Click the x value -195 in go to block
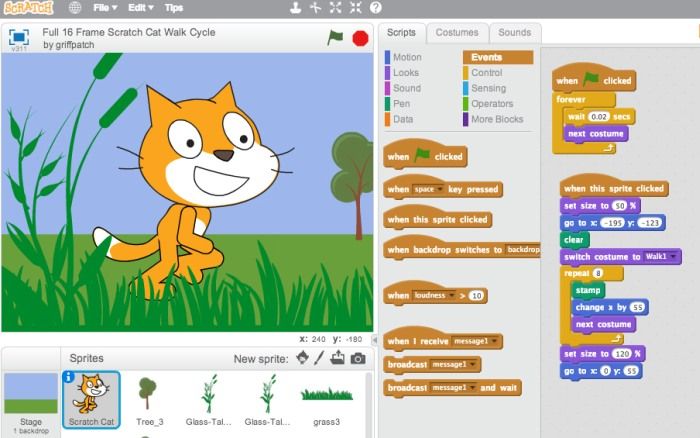This screenshot has height=438, width=700. click(x=612, y=223)
